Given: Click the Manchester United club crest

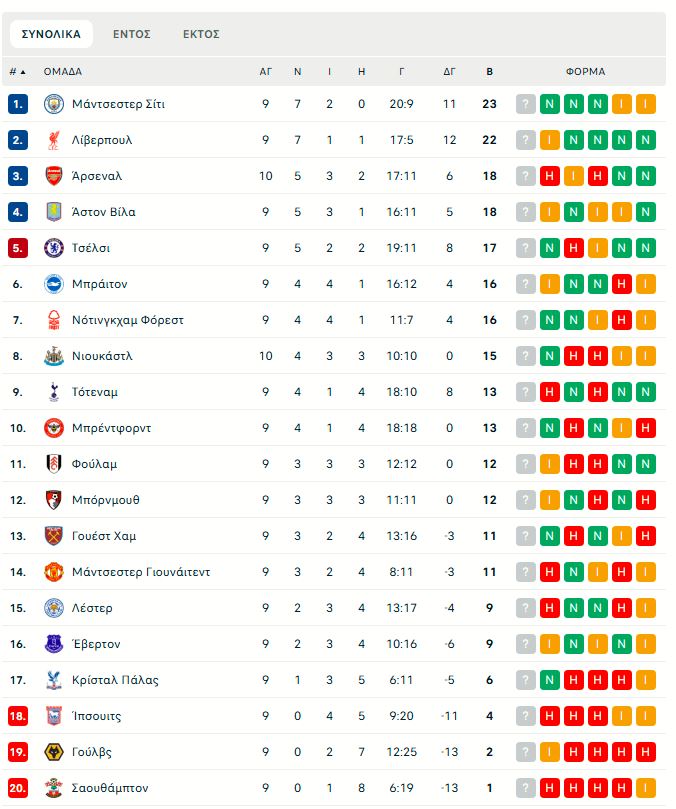Looking at the screenshot, I should tap(54, 572).
